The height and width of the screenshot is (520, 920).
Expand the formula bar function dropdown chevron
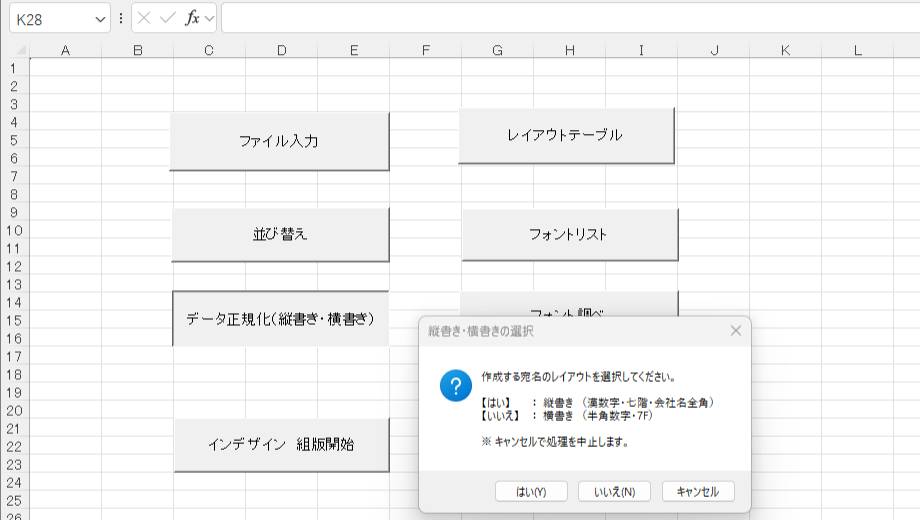[x=210, y=19]
